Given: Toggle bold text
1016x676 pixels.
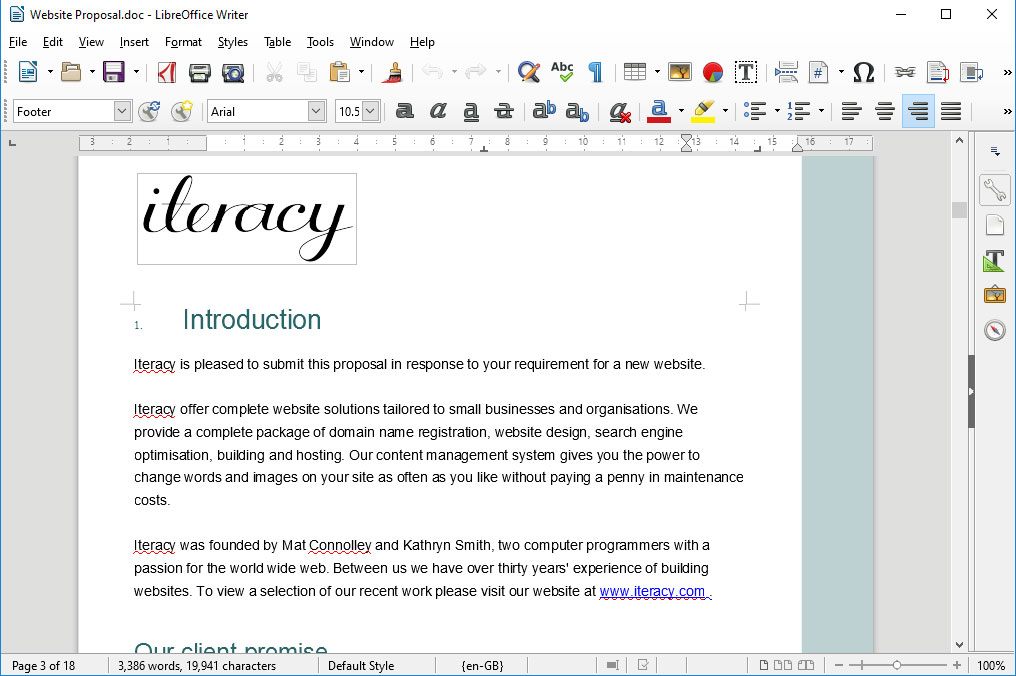Looking at the screenshot, I should (x=405, y=111).
